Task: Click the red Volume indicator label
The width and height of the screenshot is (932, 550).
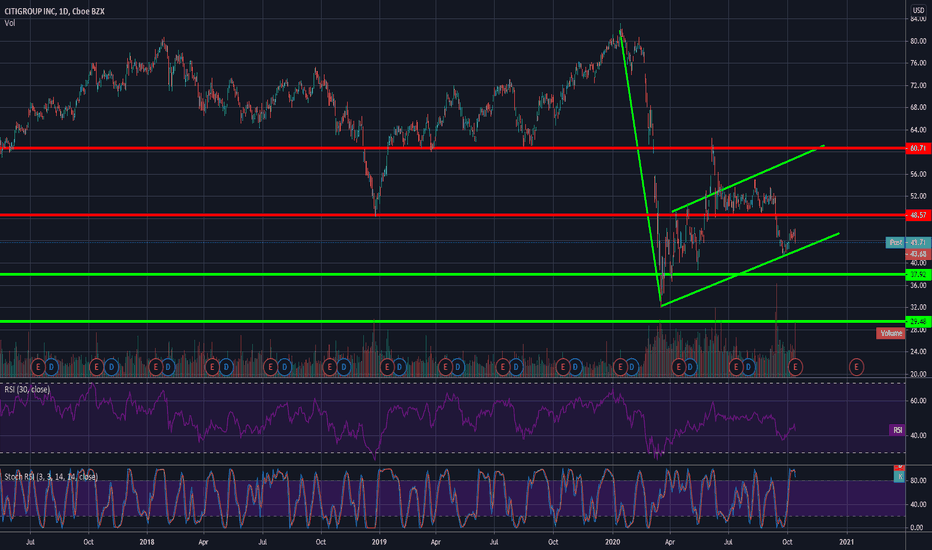Action: [x=890, y=333]
